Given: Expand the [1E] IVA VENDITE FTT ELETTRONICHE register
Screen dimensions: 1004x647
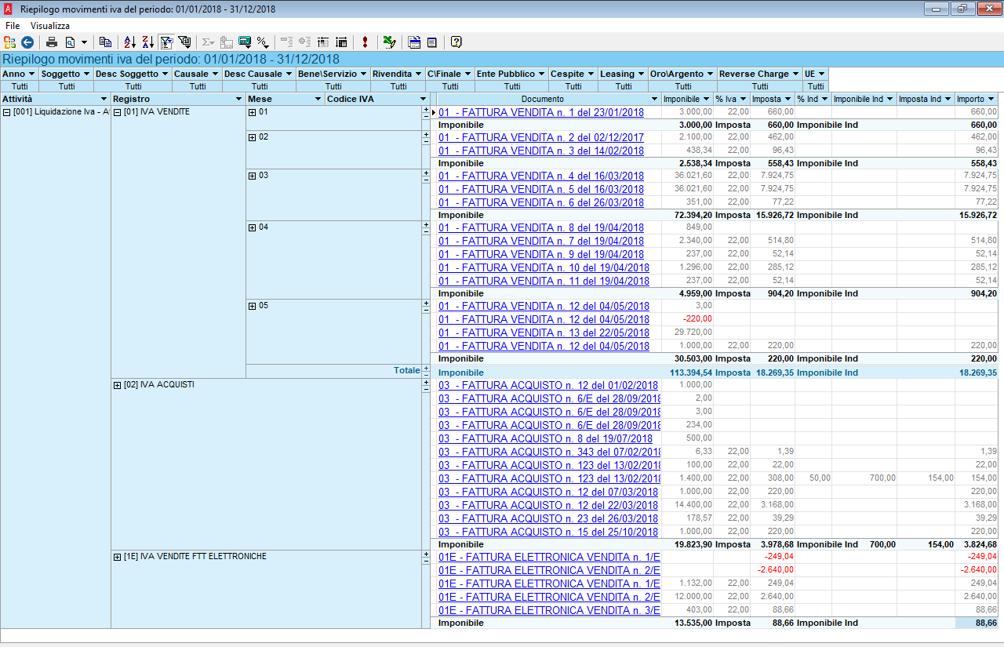Looking at the screenshot, I should click(x=117, y=557).
